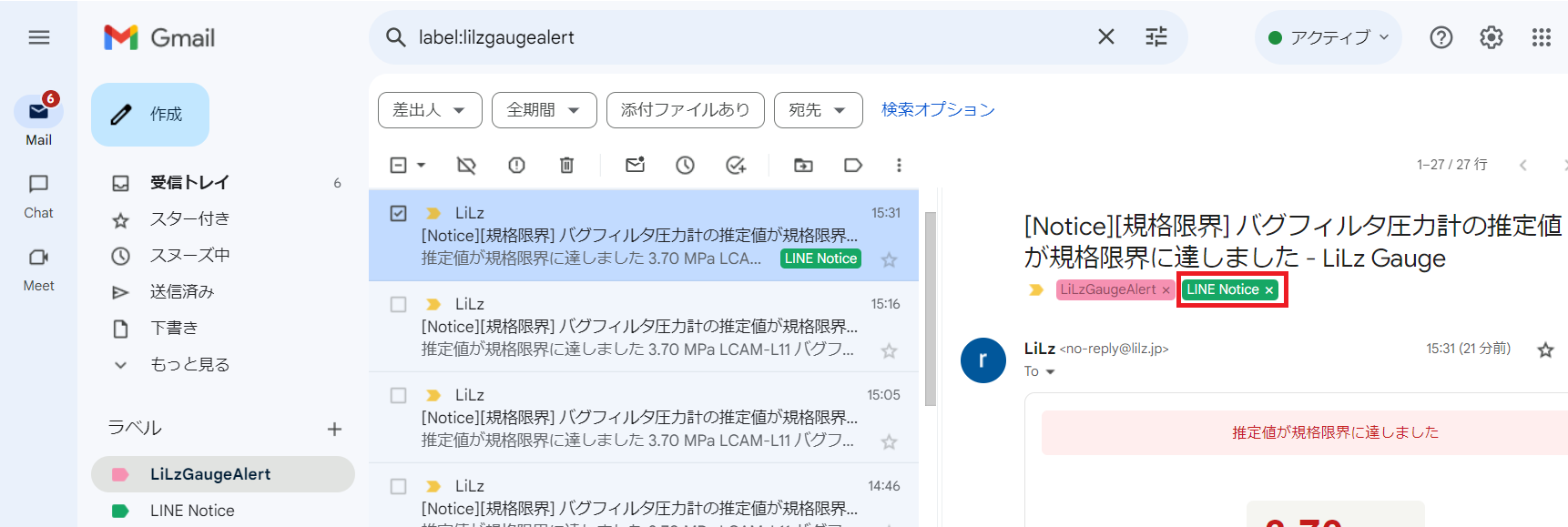Open the 全期間 filter dropdown
This screenshot has width=1568, height=527.
click(x=545, y=110)
